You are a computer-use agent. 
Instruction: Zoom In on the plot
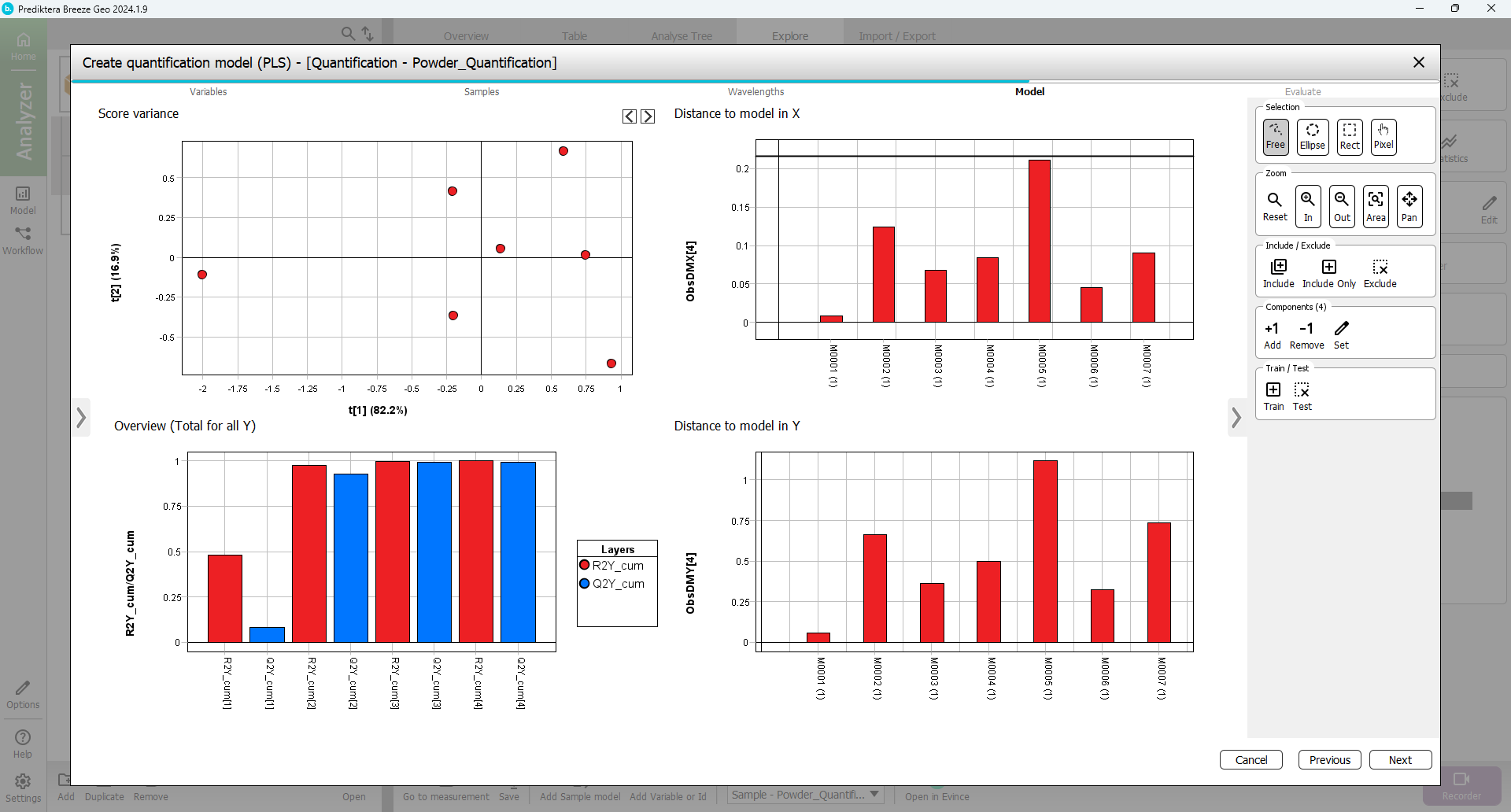1308,206
